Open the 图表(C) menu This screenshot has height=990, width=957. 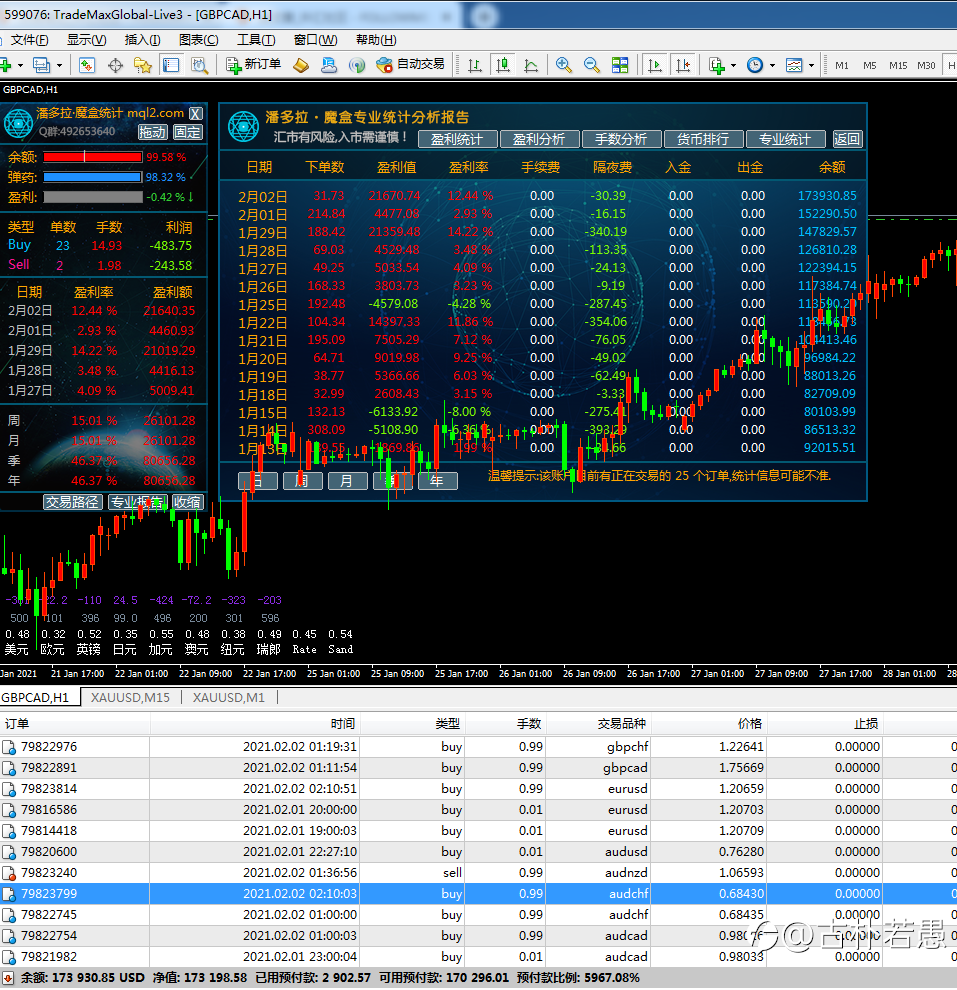tap(199, 40)
